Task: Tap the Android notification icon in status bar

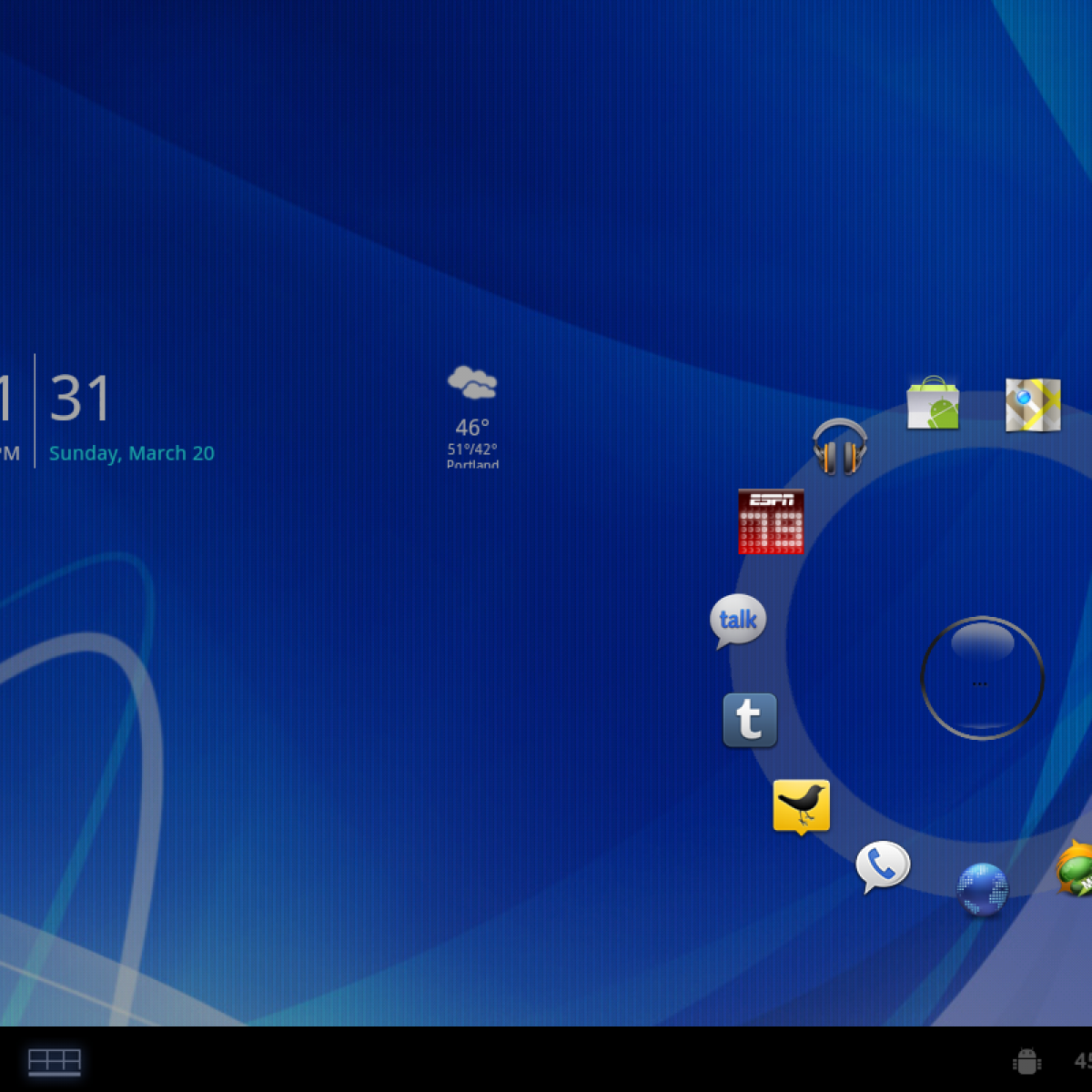Action: [x=1026, y=1061]
